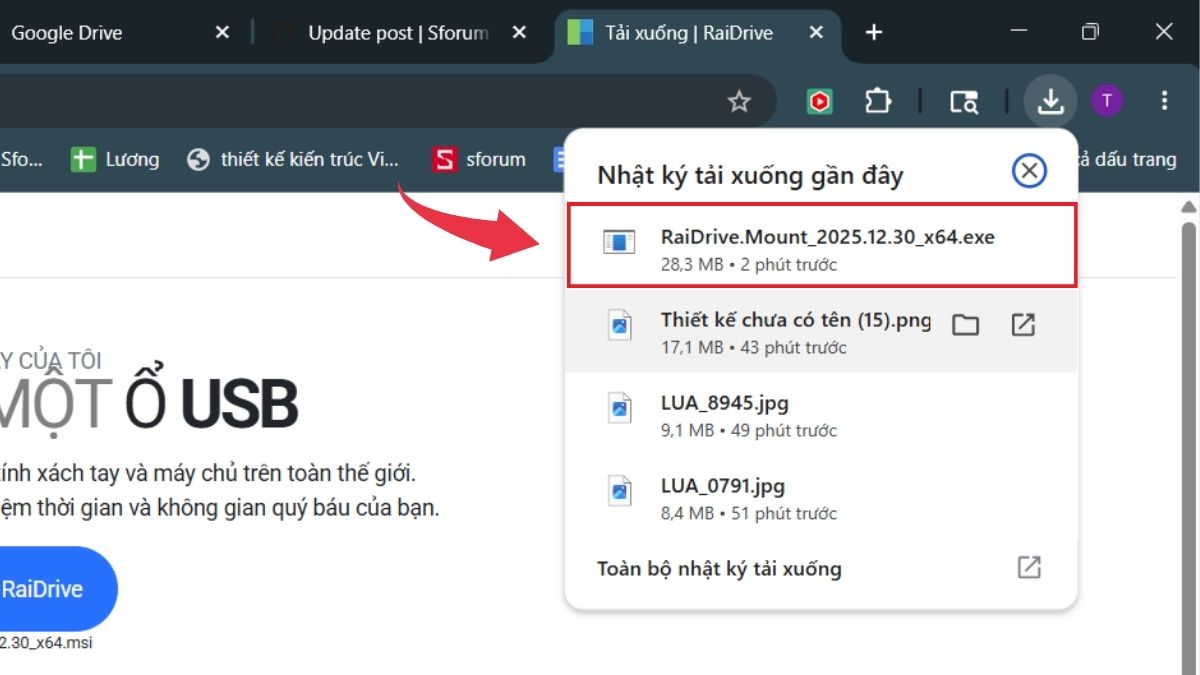Click the page scrollbar up arrow

click(1188, 208)
